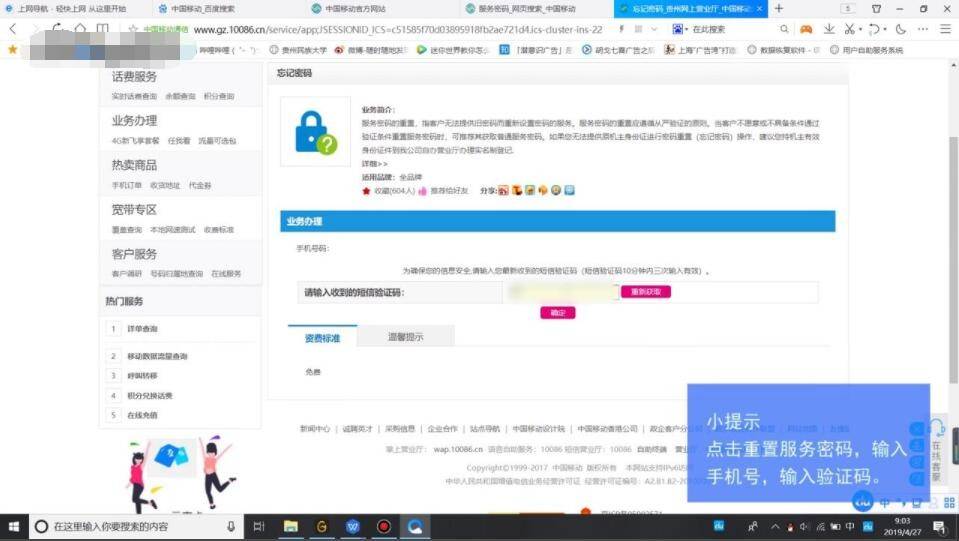This screenshot has width=959, height=541.
Task: Select the 温馨提示 tab
Action: click(x=405, y=337)
